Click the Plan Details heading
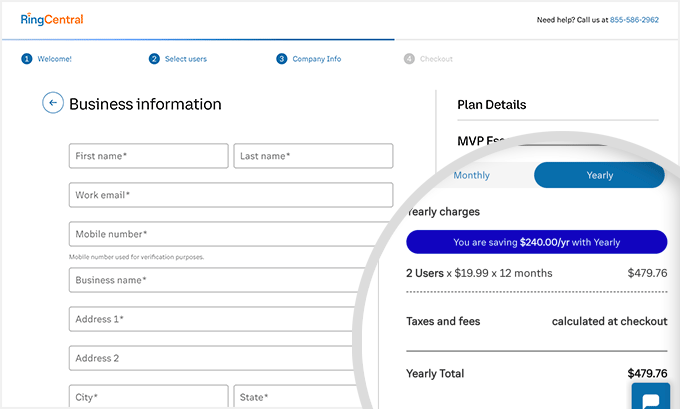This screenshot has height=409, width=680. (492, 105)
